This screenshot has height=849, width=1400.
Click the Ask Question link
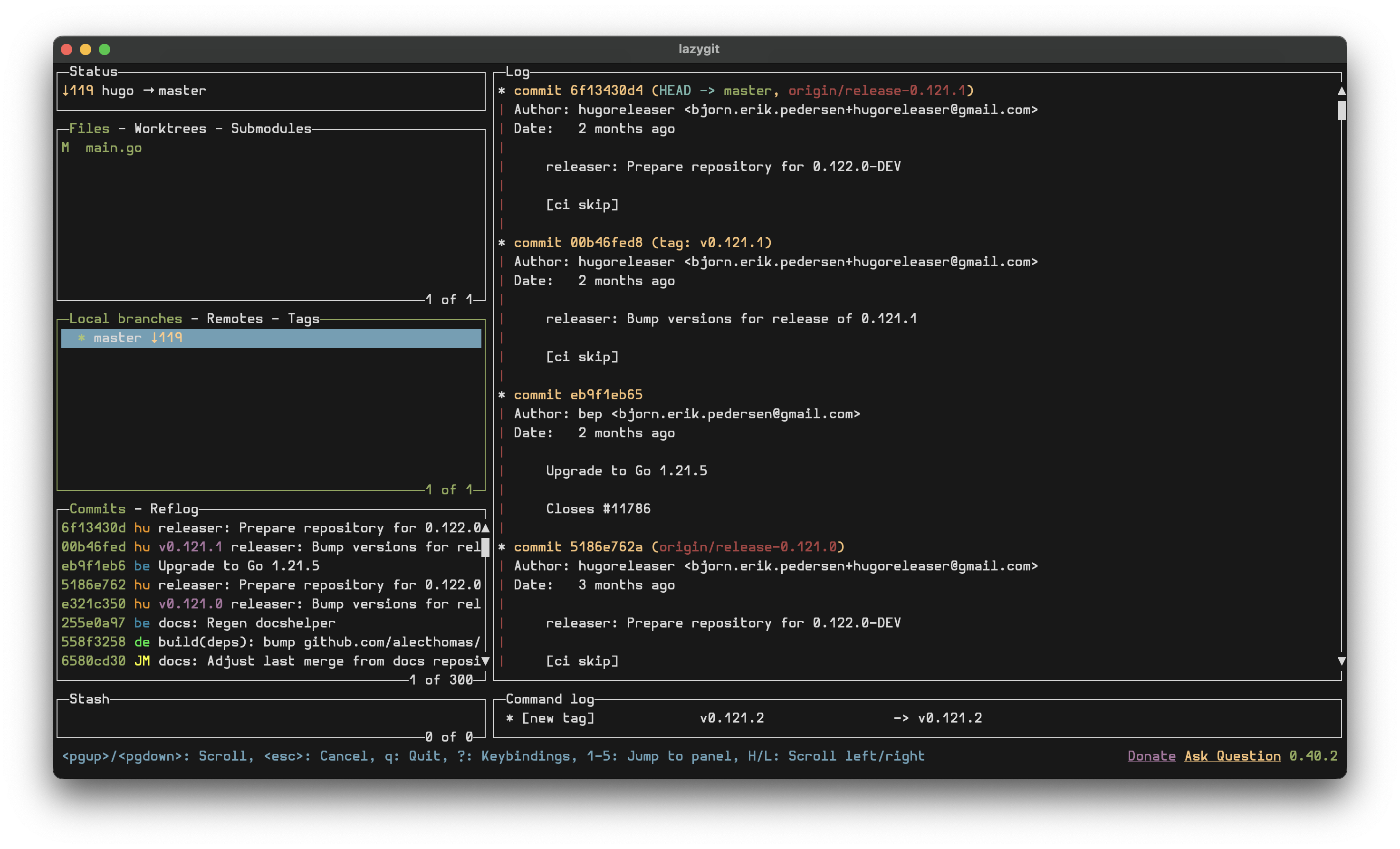point(1232,756)
